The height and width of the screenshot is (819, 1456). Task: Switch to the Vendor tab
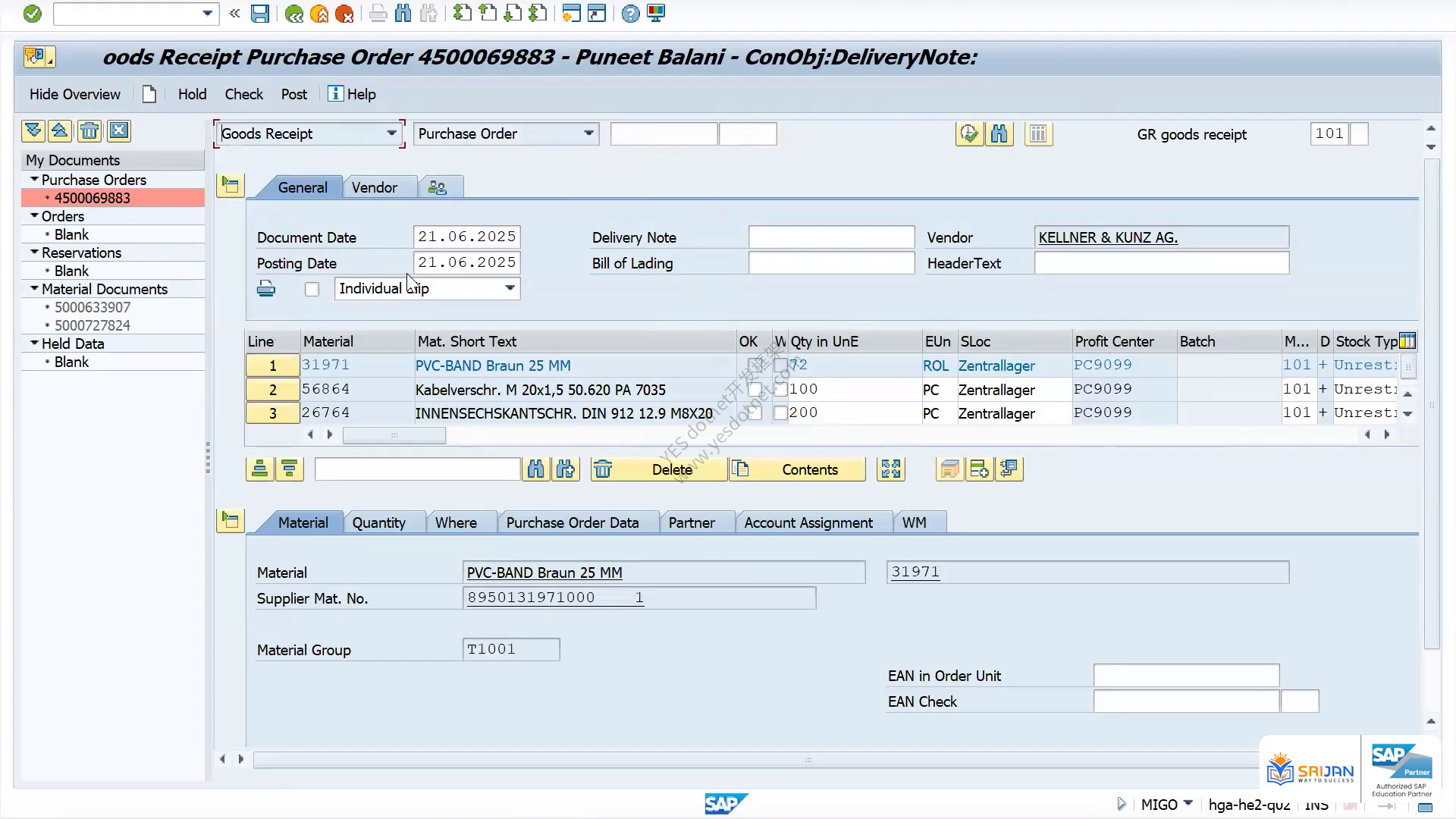tap(374, 187)
